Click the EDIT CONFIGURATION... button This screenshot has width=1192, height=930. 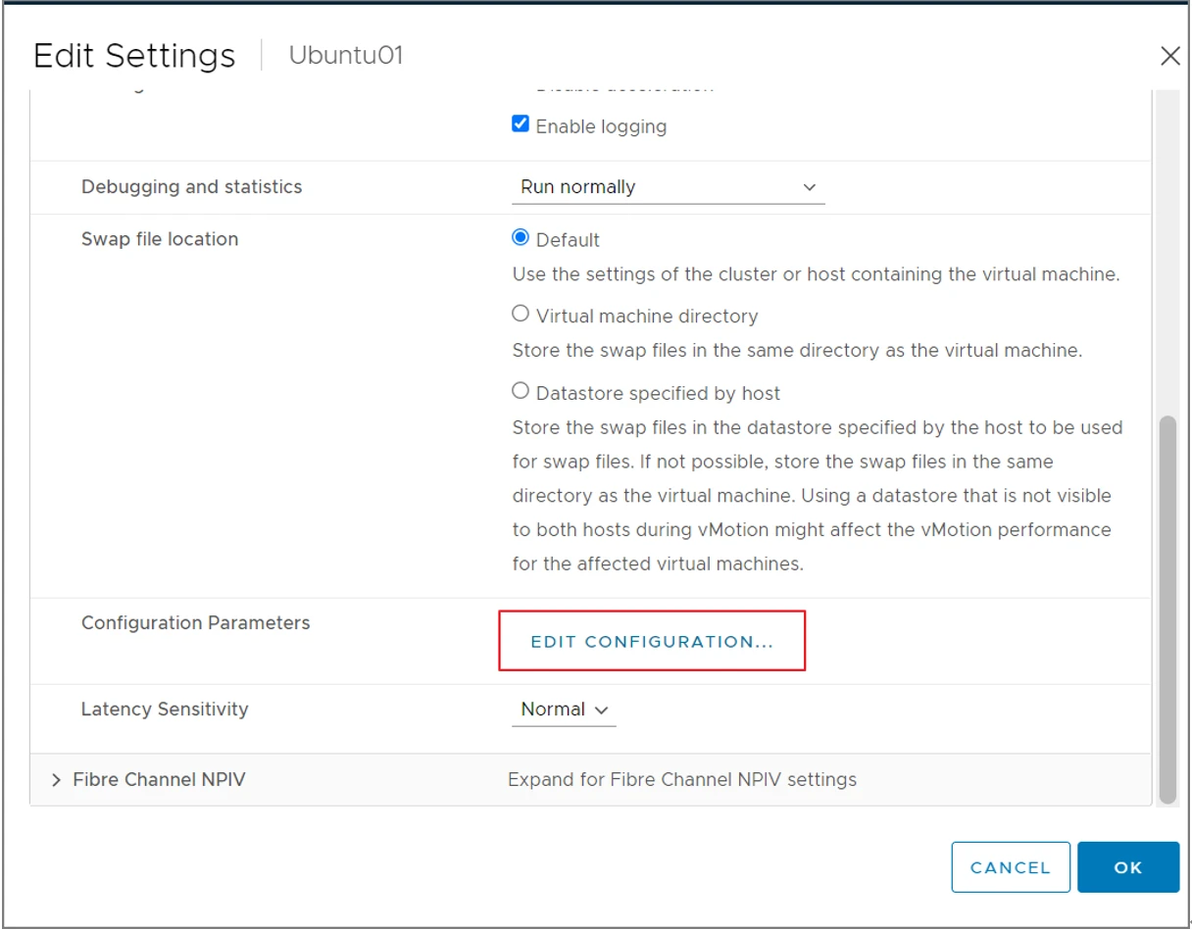point(652,642)
